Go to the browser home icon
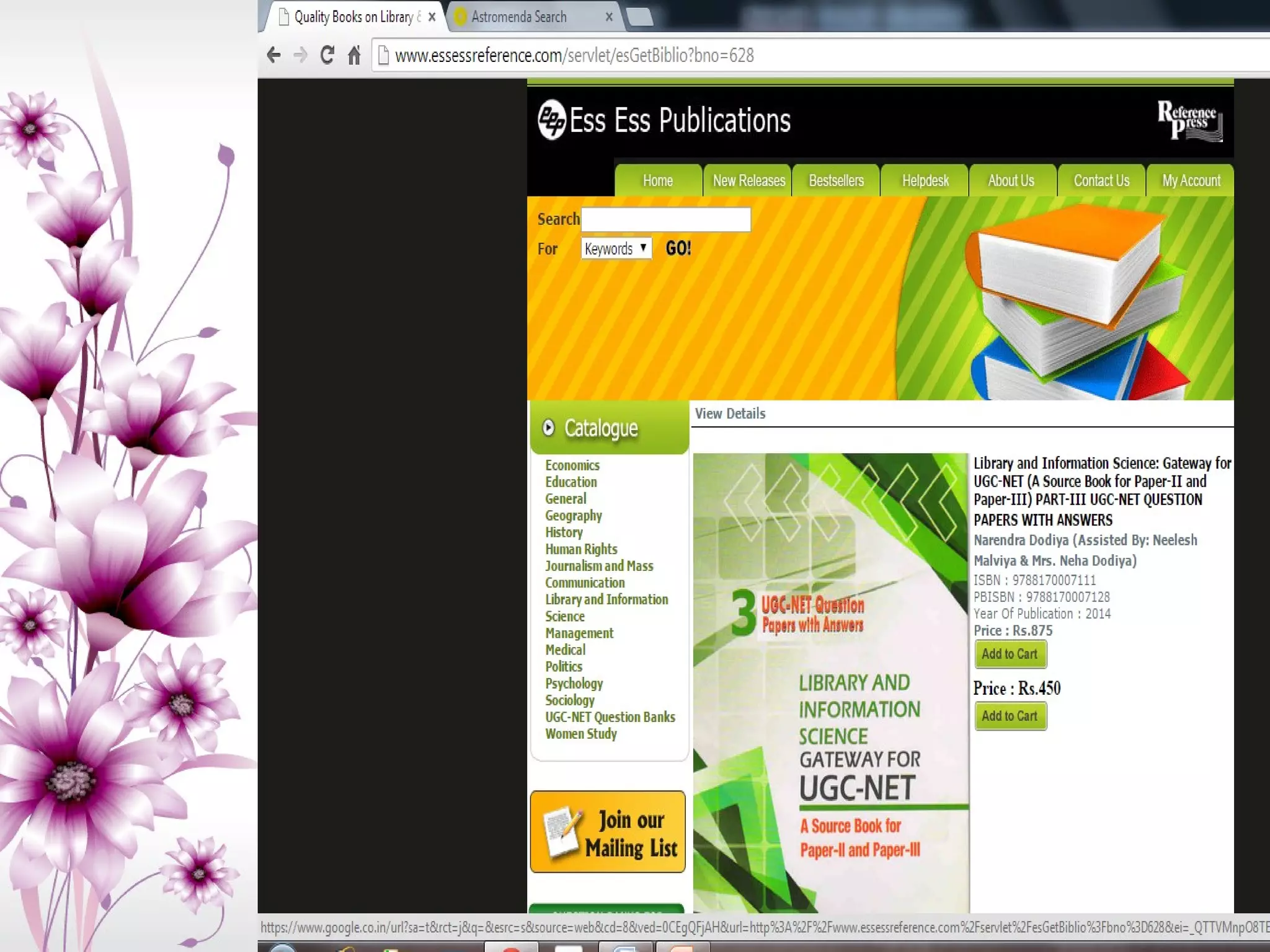This screenshot has height=952, width=1270. [354, 55]
